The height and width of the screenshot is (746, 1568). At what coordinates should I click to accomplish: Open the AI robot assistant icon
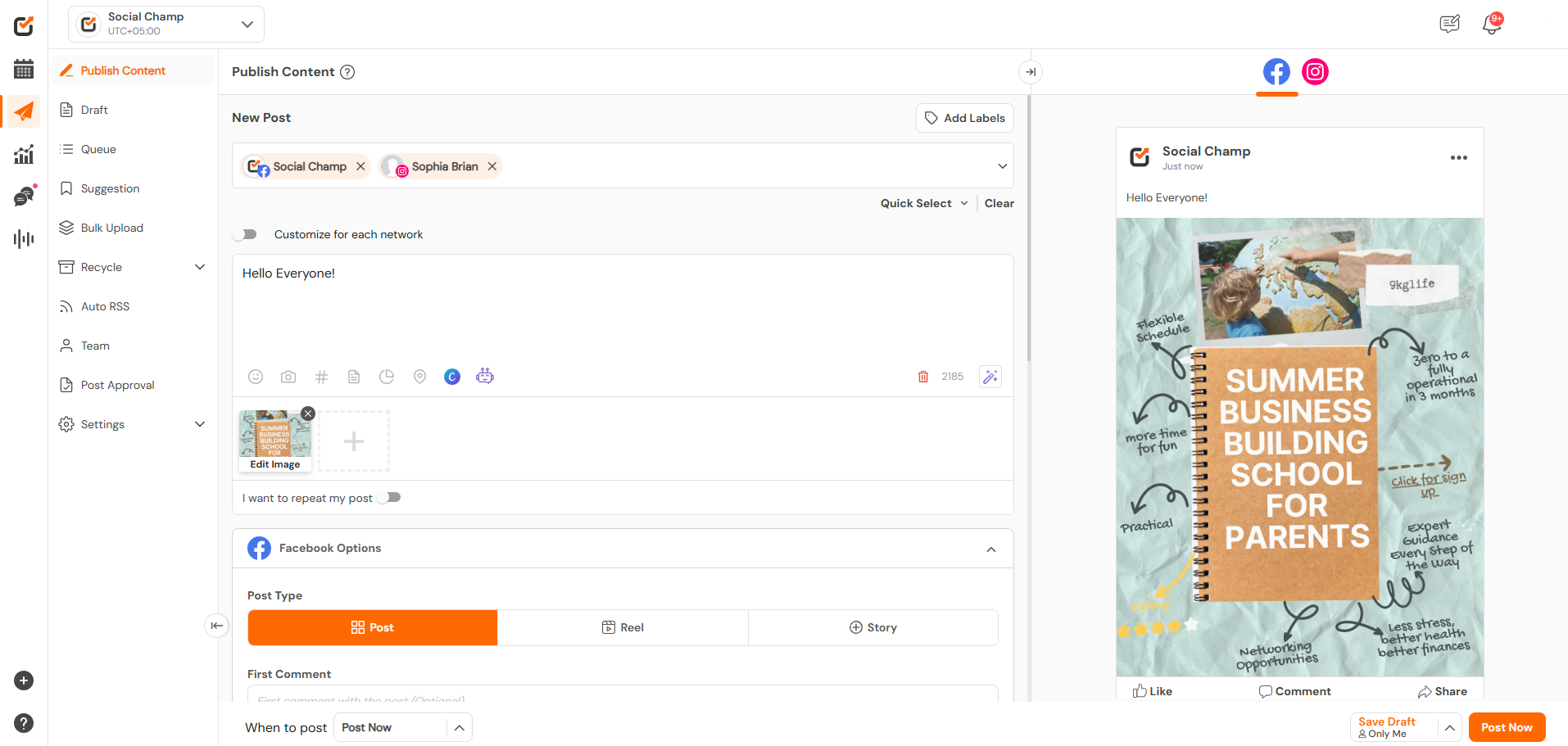(x=485, y=376)
